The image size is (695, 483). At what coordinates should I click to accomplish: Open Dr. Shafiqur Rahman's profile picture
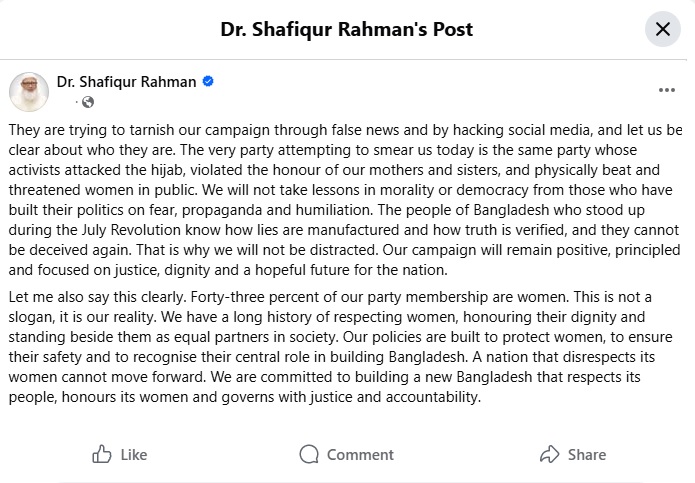[x=29, y=91]
